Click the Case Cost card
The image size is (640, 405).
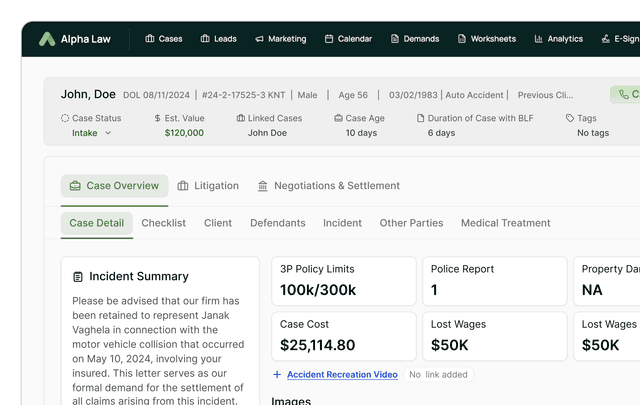click(343, 336)
